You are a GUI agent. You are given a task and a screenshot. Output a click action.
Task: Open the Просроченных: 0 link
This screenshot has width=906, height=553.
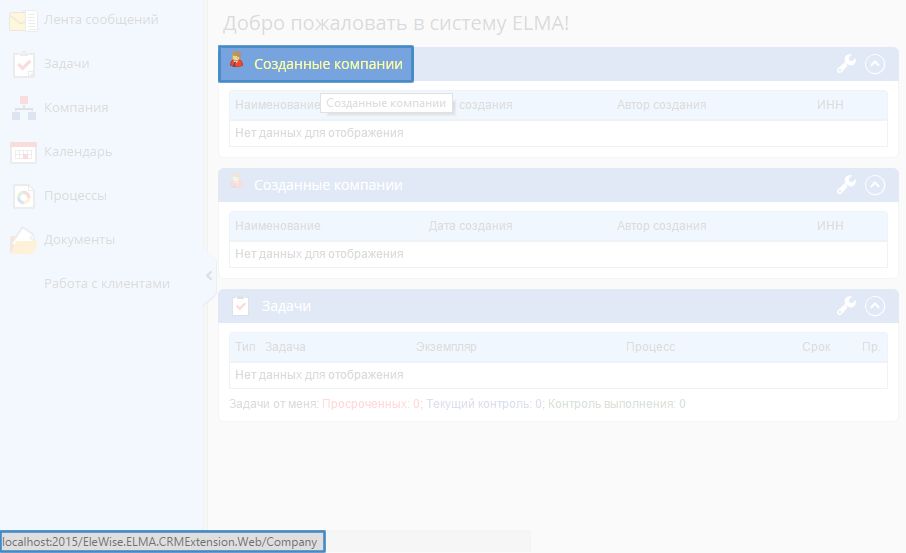372,404
